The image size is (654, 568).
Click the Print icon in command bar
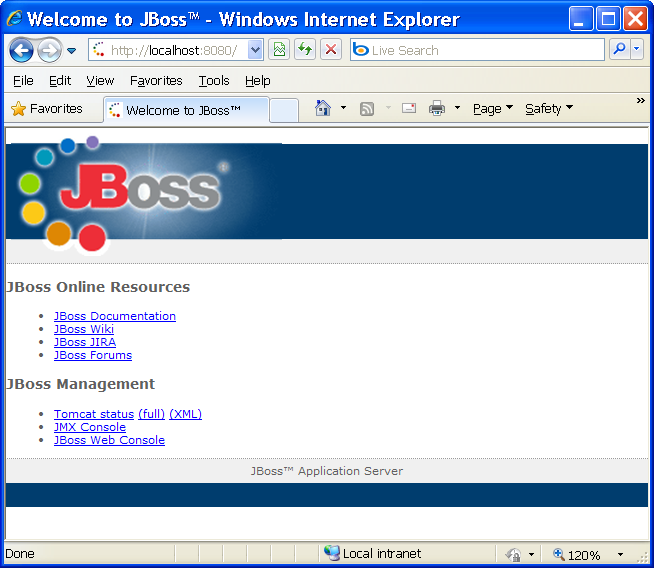click(x=437, y=109)
